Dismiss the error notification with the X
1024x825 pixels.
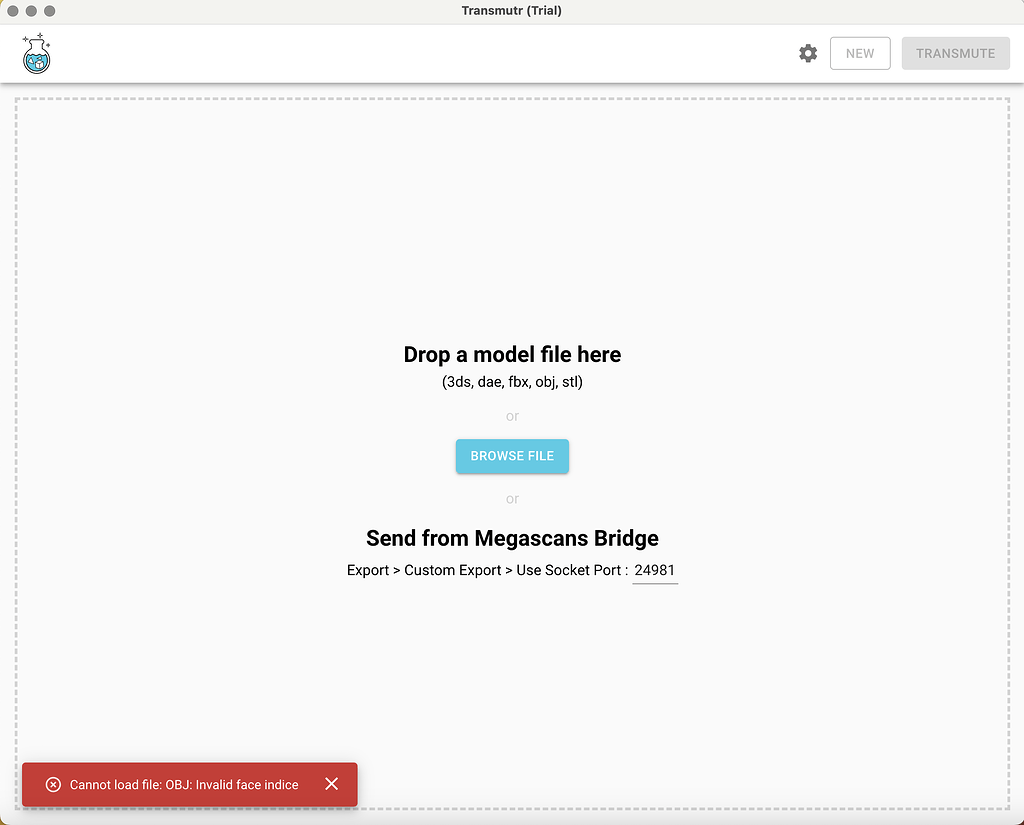(331, 784)
